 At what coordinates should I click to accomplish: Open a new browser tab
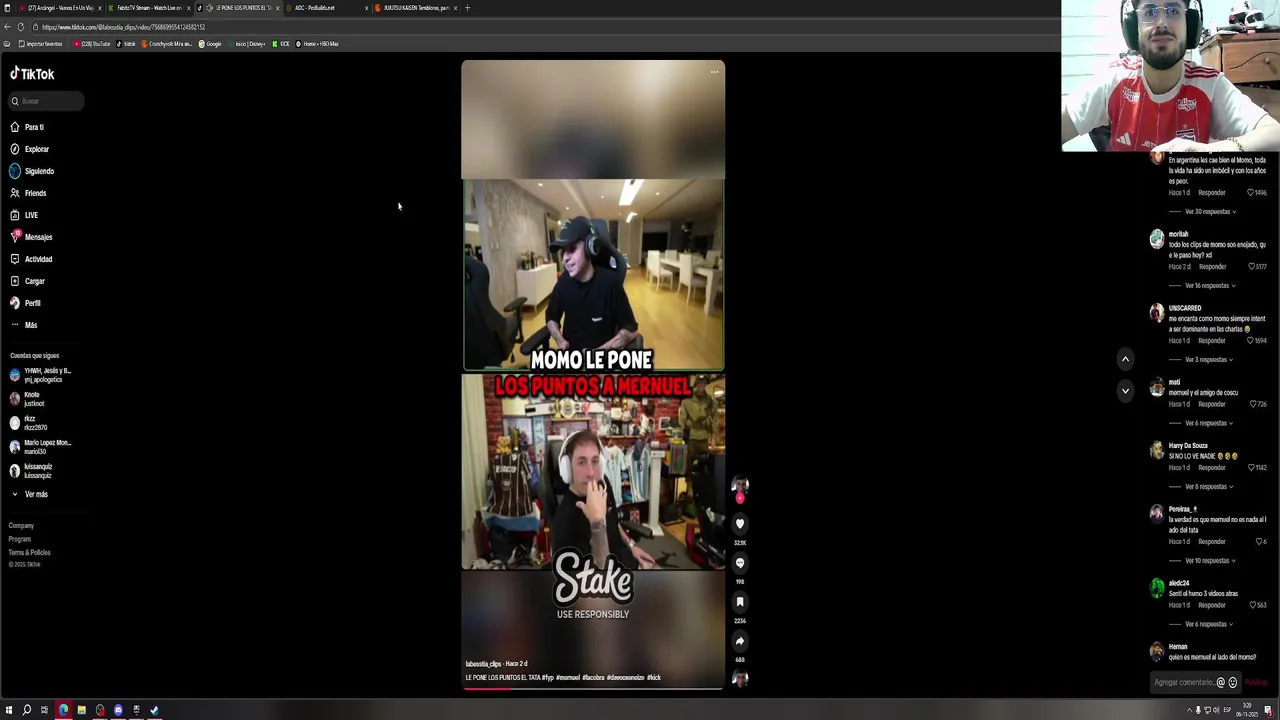pos(468,8)
